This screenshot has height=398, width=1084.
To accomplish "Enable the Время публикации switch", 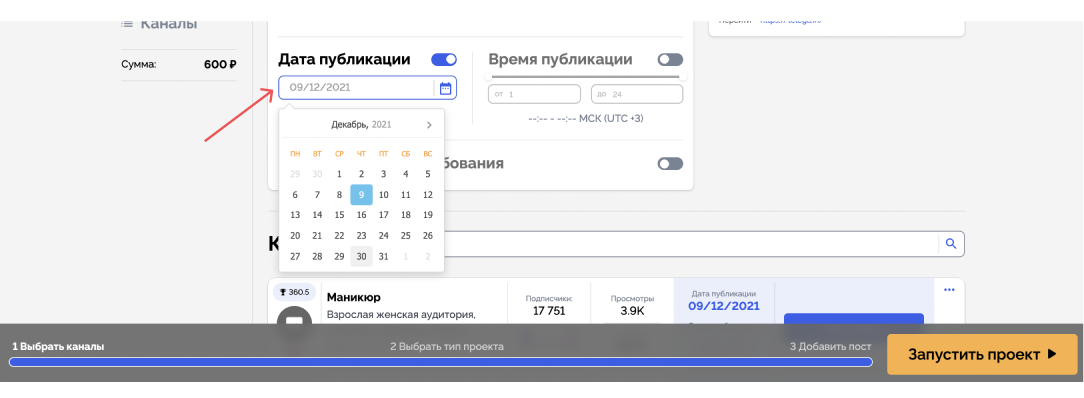I will [670, 60].
